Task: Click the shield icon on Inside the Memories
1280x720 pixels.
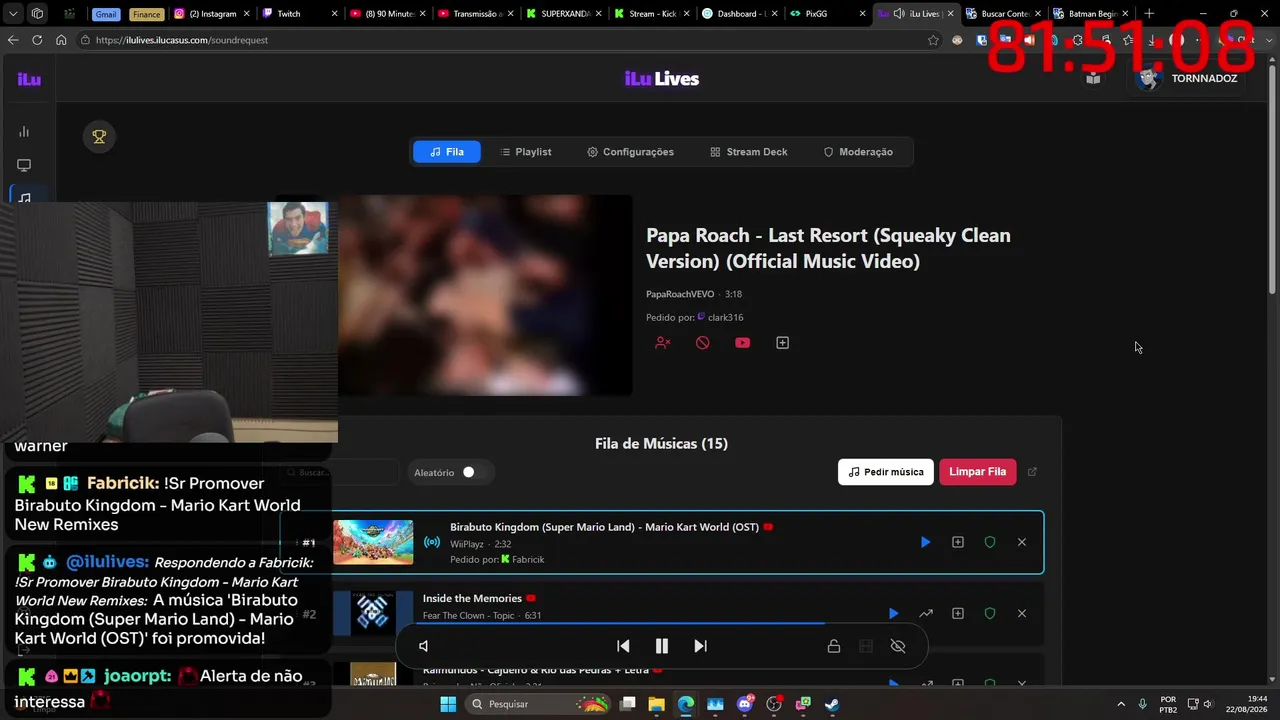Action: [990, 613]
